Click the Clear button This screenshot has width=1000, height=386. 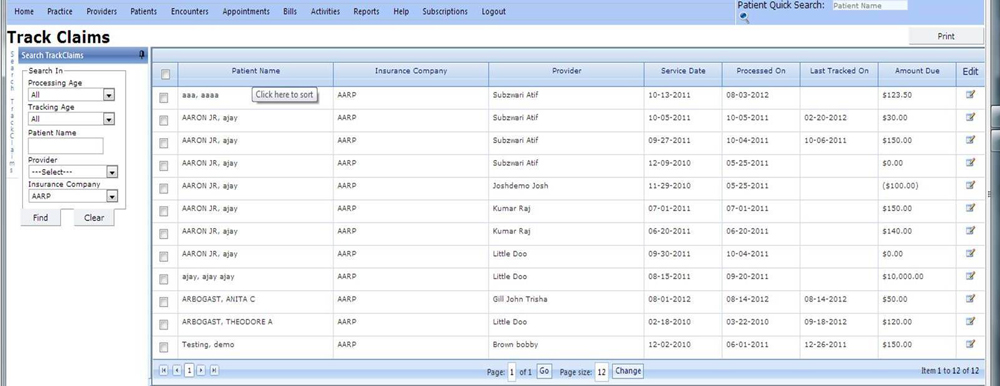pos(94,218)
